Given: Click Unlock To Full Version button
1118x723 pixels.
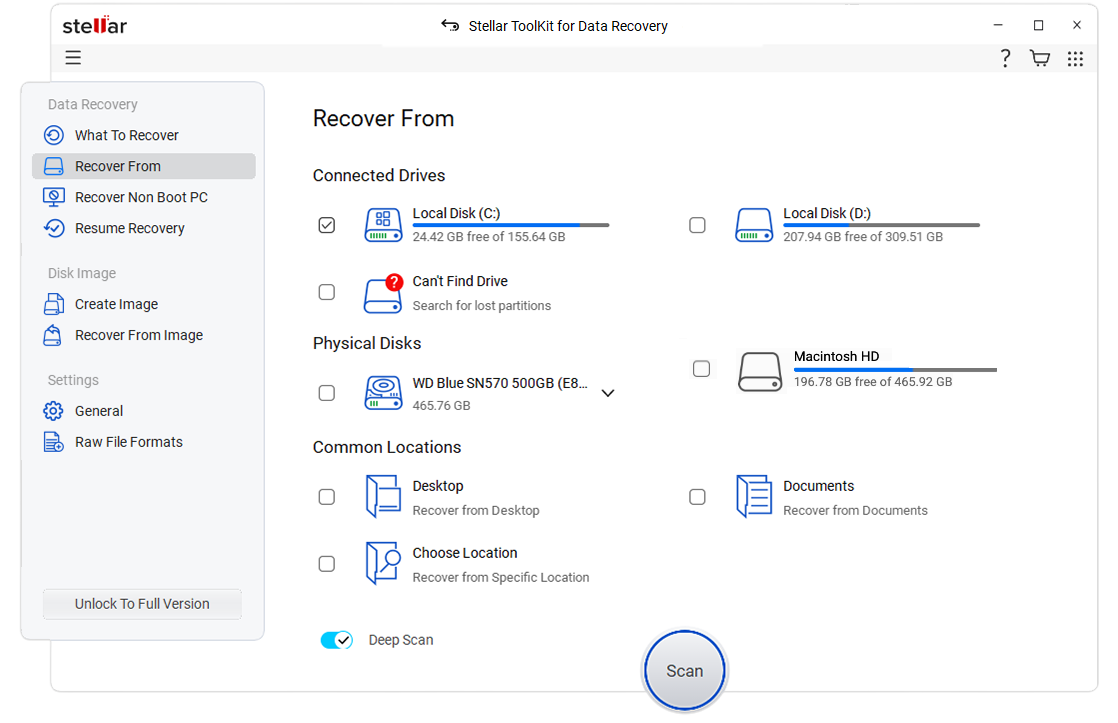Looking at the screenshot, I should point(143,604).
